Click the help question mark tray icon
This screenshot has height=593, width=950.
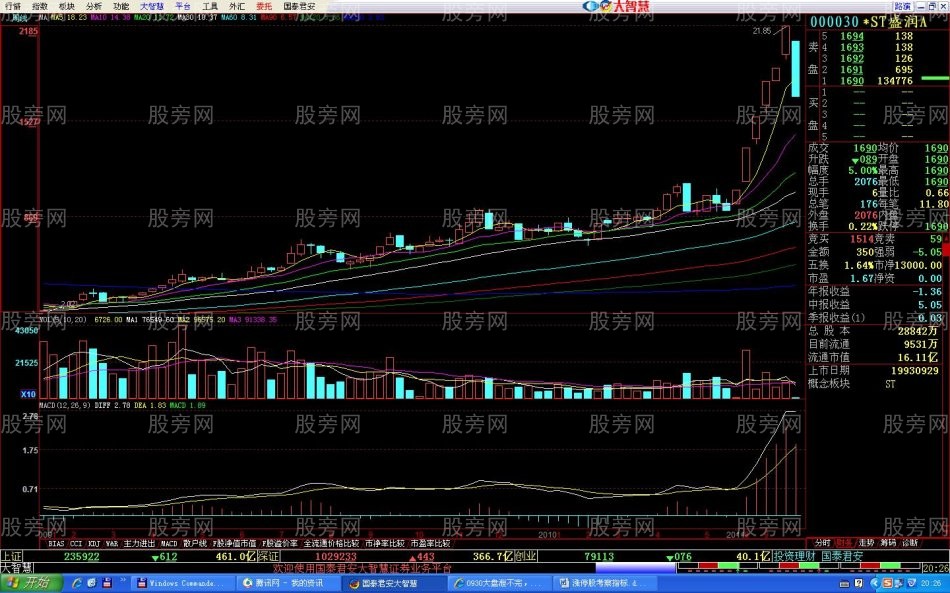858,583
